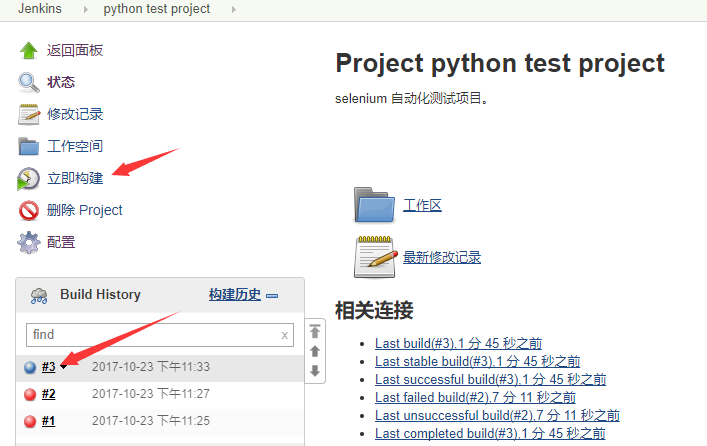Open 工作区 link in main panel
Screen dimensions: 707x446
pyautogui.click(x=422, y=205)
